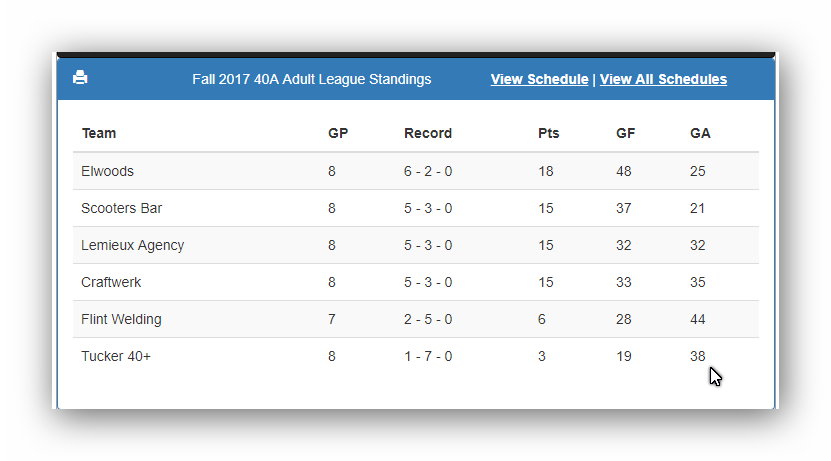Click the Pts column header
The height and width of the screenshot is (461, 831).
549,133
